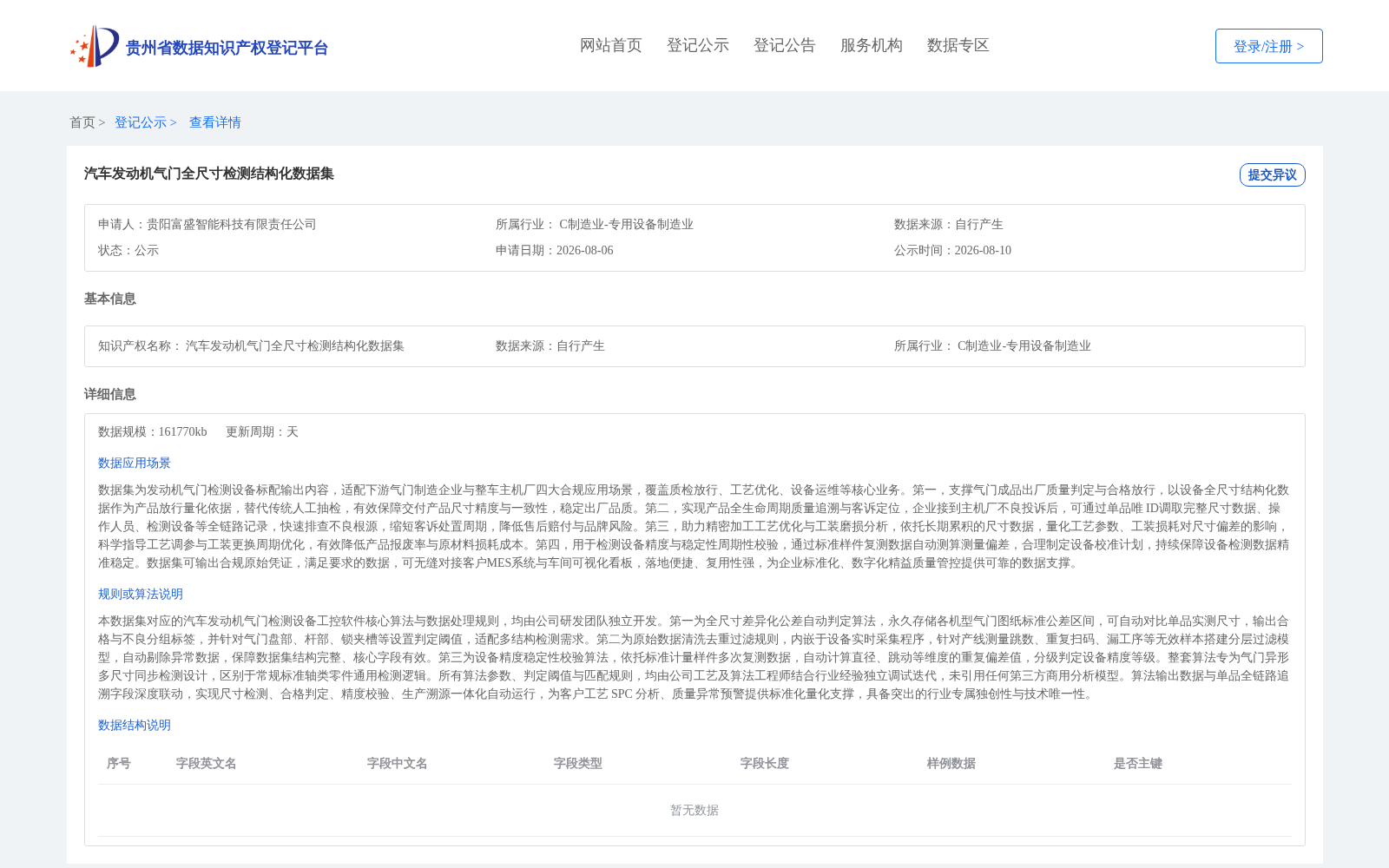Click the 数据规模：161770kb value

click(153, 431)
